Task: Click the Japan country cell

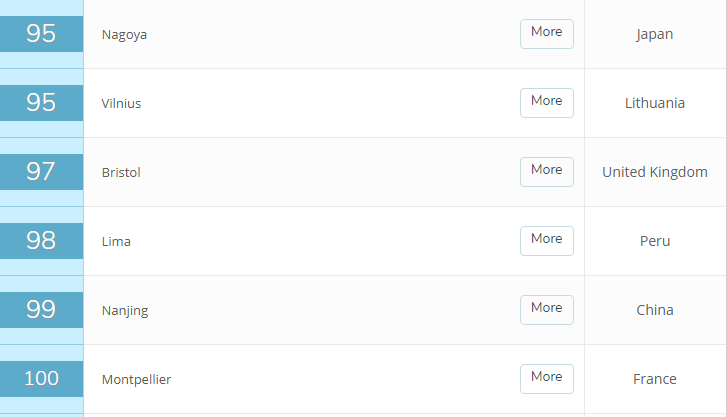Action: point(655,34)
